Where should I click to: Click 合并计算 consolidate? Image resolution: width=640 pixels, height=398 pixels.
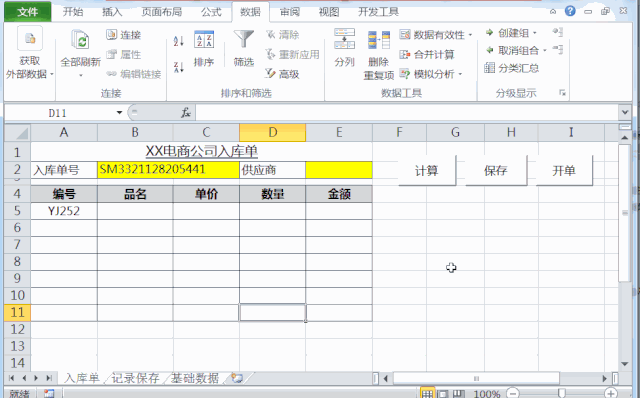tap(427, 54)
